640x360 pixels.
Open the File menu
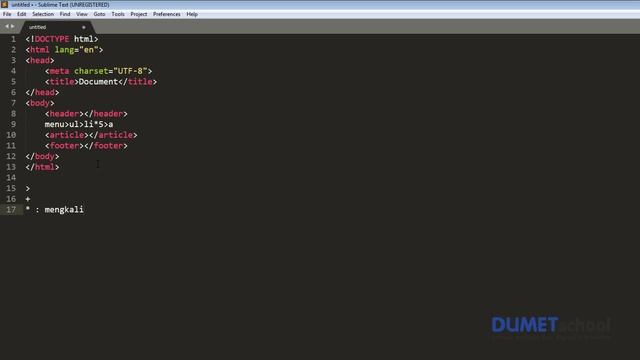pyautogui.click(x=7, y=14)
